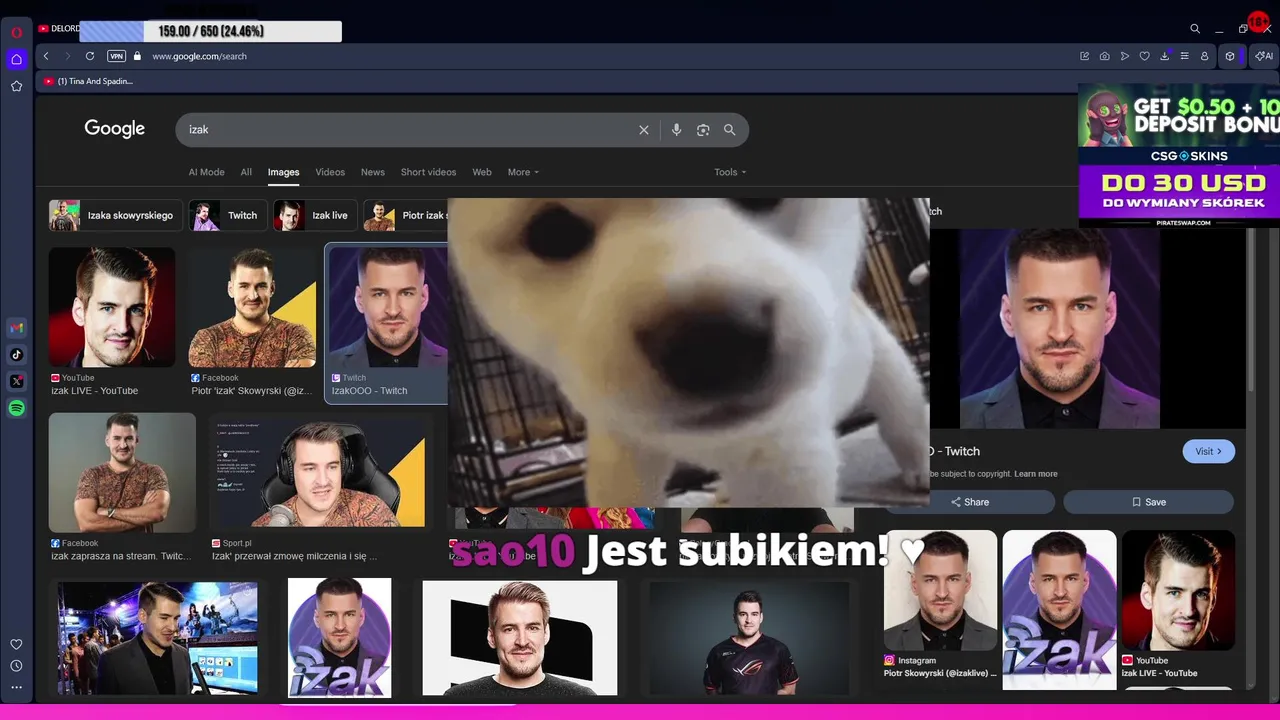The width and height of the screenshot is (1280, 720).
Task: Switch to the DELORD YouTube browser tab
Action: [60, 29]
